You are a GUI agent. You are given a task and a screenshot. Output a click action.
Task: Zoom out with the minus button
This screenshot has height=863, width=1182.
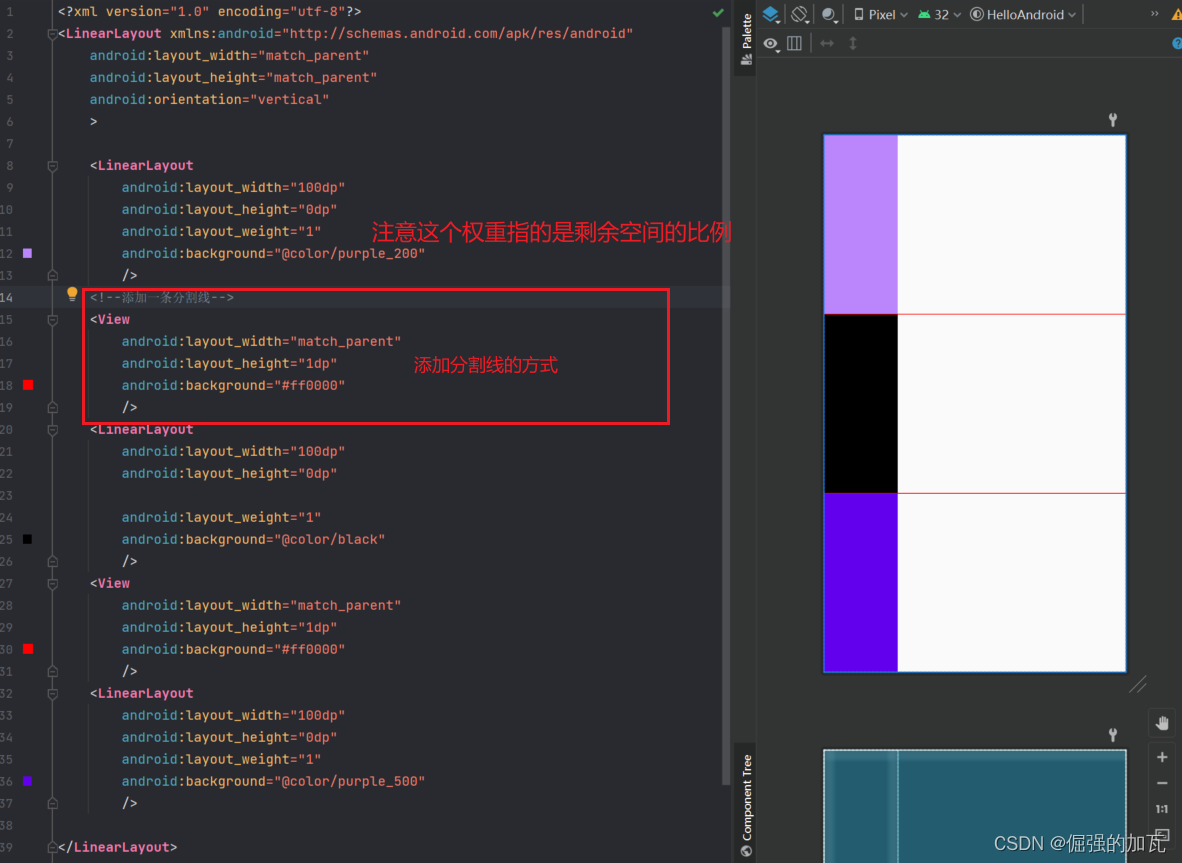(1162, 784)
